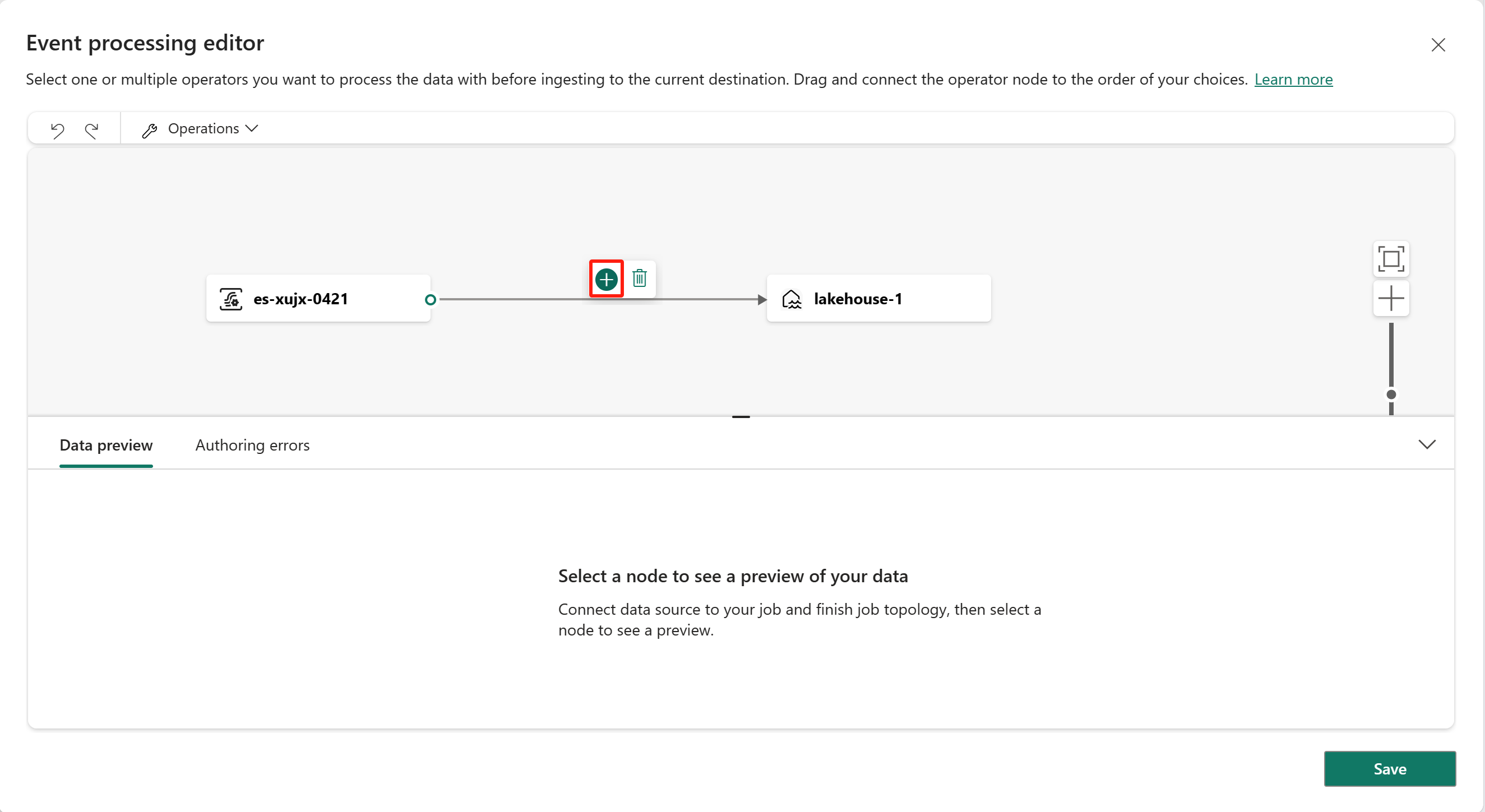Select the Data preview tab

(x=107, y=445)
